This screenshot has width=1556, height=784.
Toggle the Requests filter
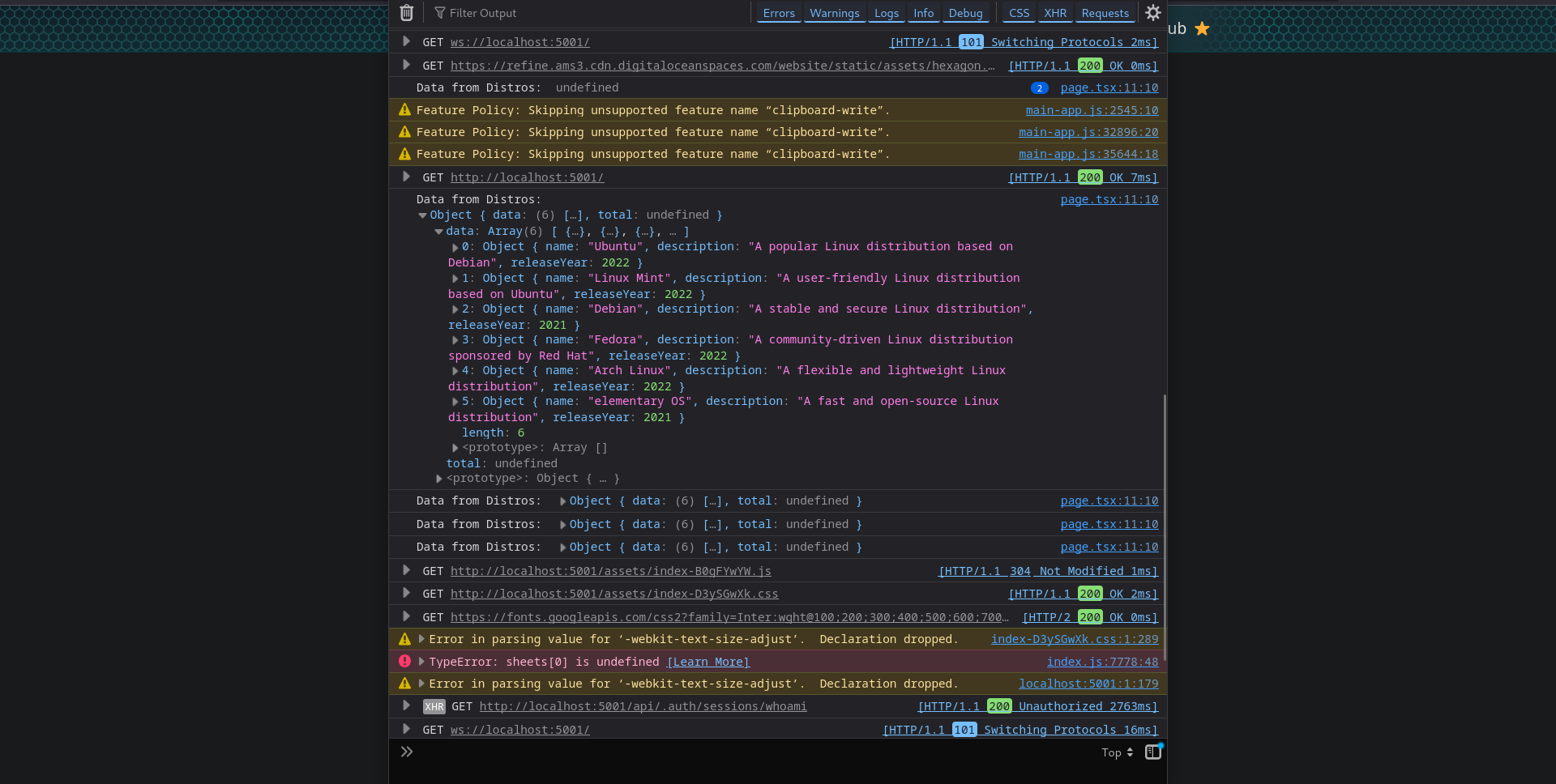[x=1105, y=13]
